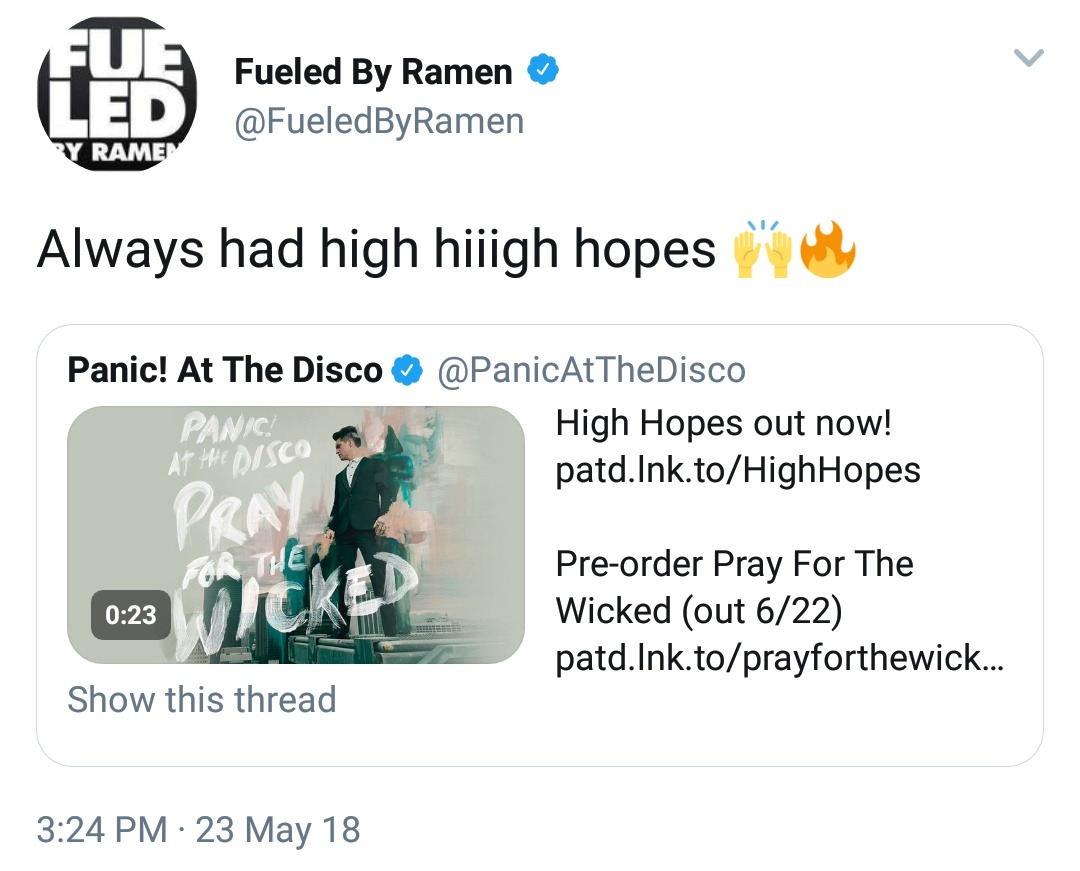
Task: Open the Pre-order Pray For The Wicked text
Action: click(734, 587)
